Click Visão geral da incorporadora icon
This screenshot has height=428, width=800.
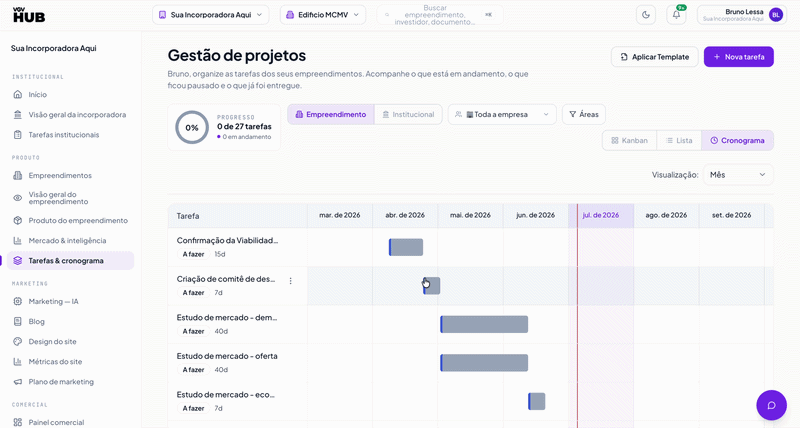tap(18, 115)
